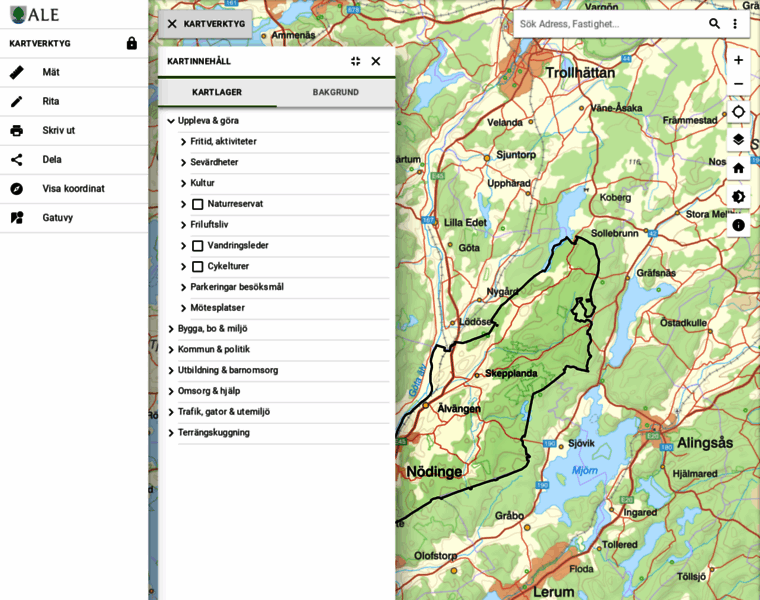This screenshot has height=600, width=760.
Task: Expand the Bygga, bo & miljö group
Action: point(171,329)
